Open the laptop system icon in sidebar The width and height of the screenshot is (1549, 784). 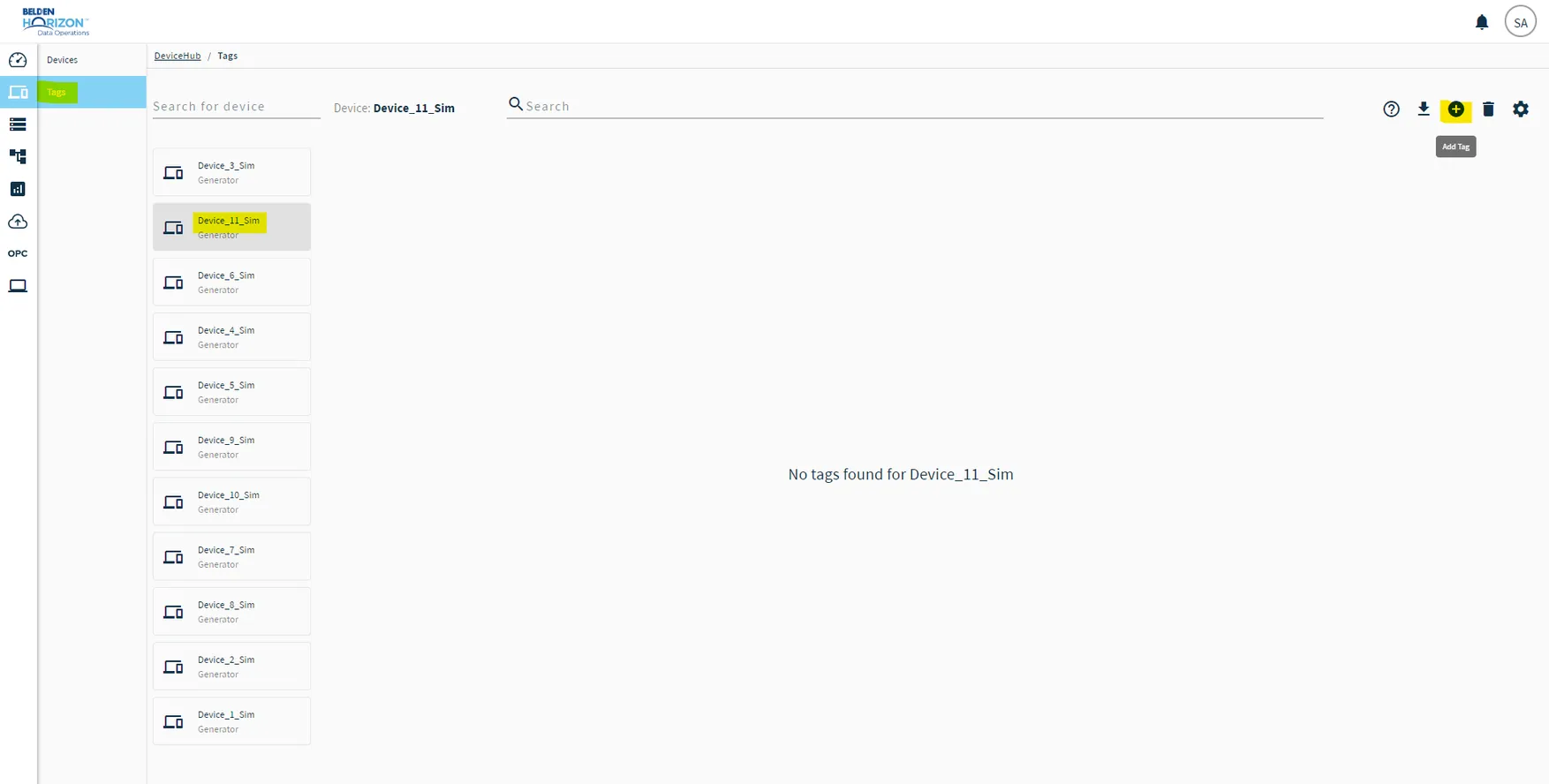tap(18, 286)
